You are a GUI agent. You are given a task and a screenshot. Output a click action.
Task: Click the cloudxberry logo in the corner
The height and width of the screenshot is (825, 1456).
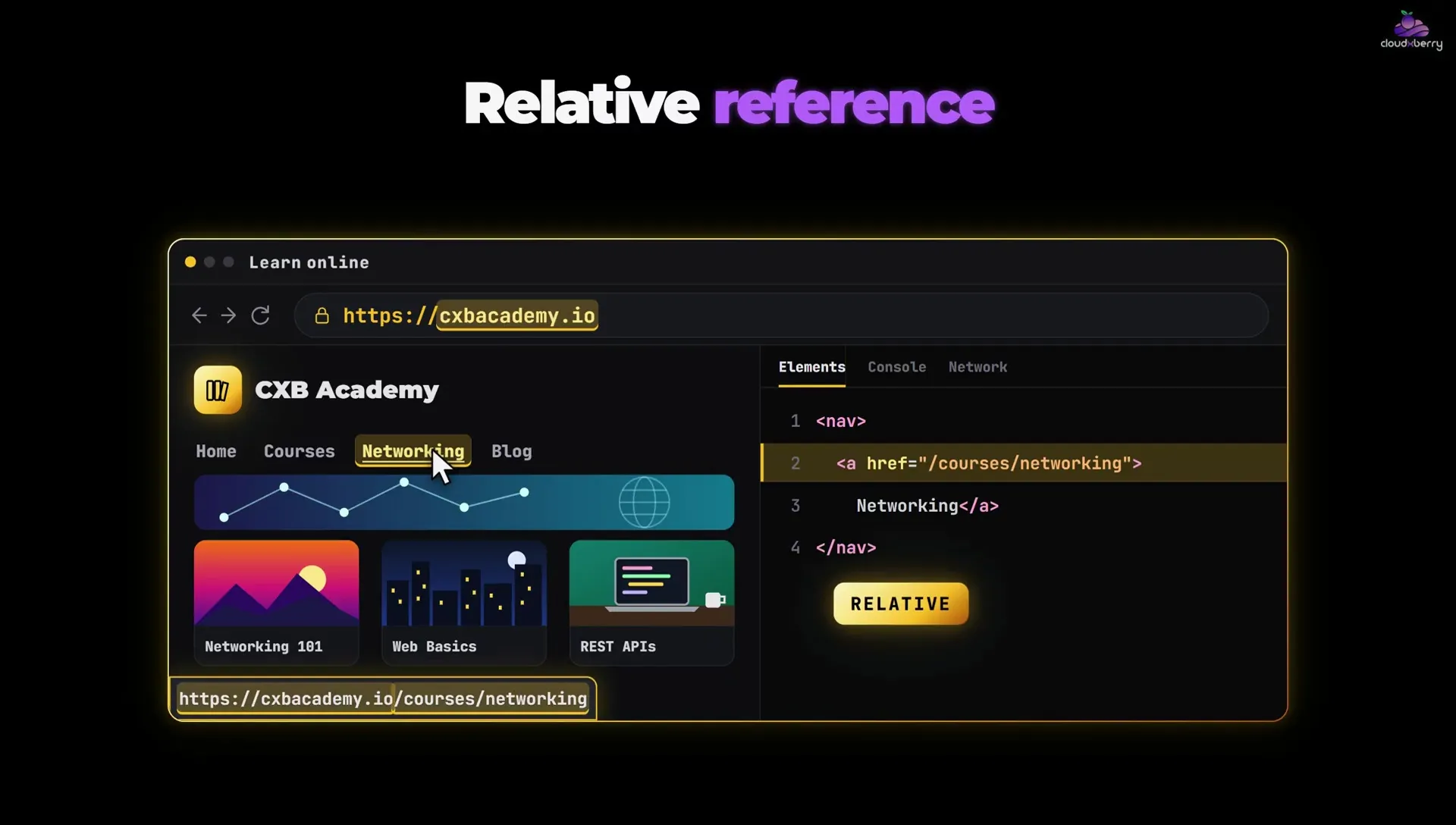pos(1410,30)
